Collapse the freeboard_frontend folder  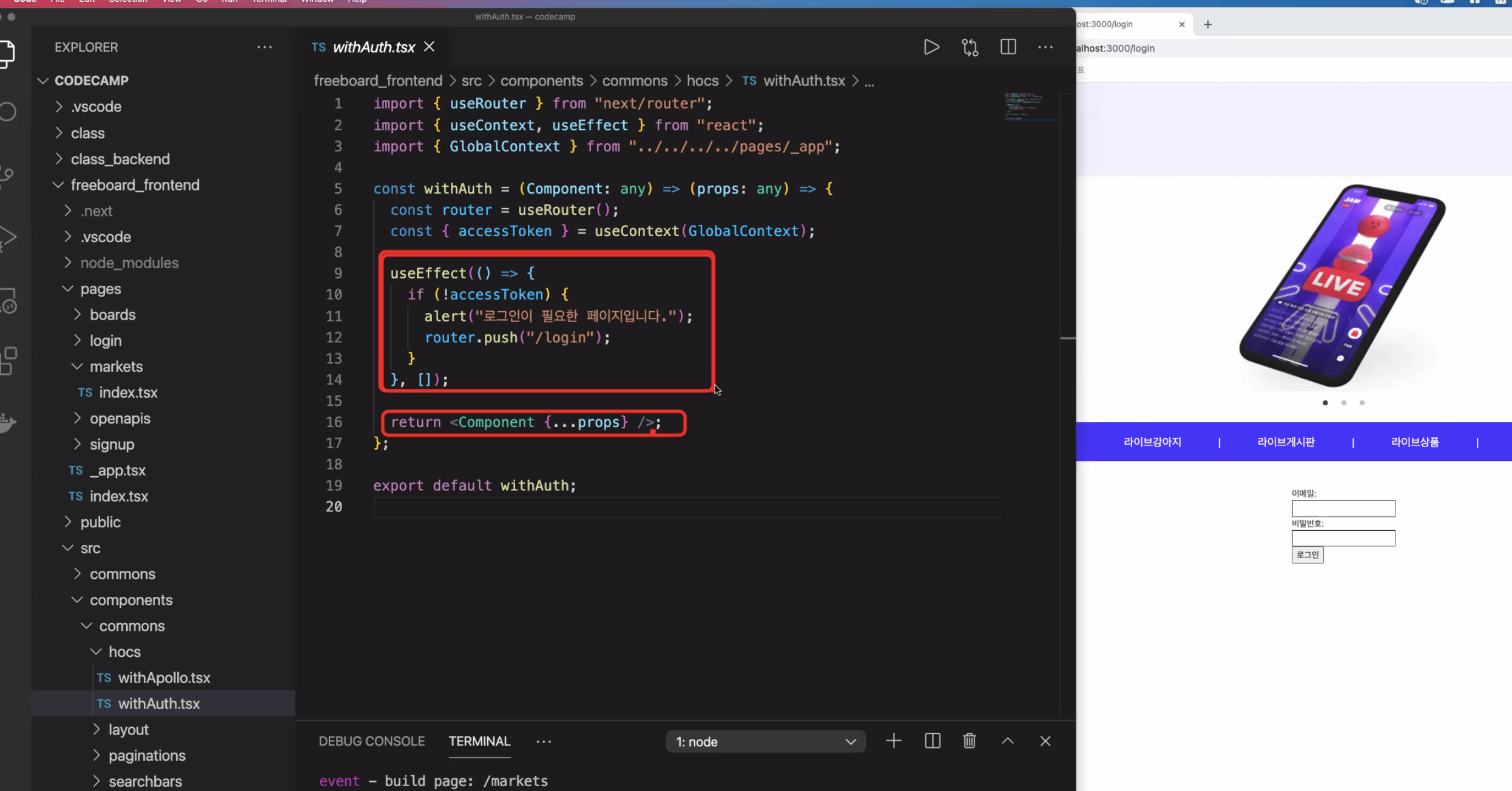coord(135,184)
